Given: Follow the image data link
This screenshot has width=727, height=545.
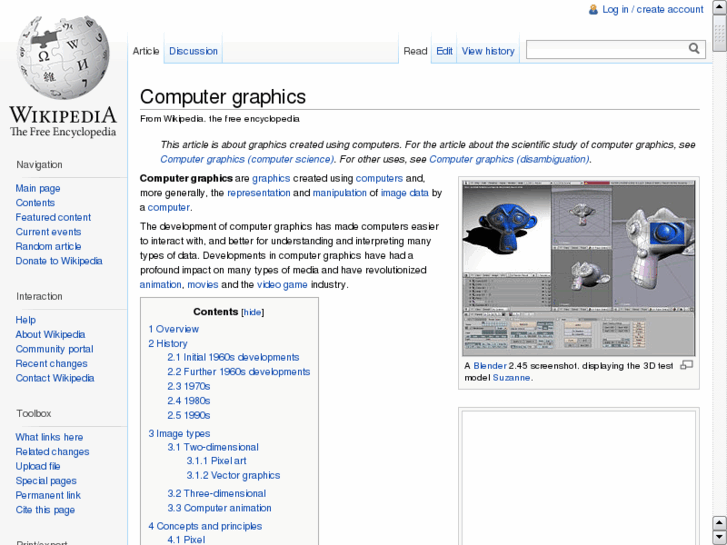Looking at the screenshot, I should tap(405, 193).
